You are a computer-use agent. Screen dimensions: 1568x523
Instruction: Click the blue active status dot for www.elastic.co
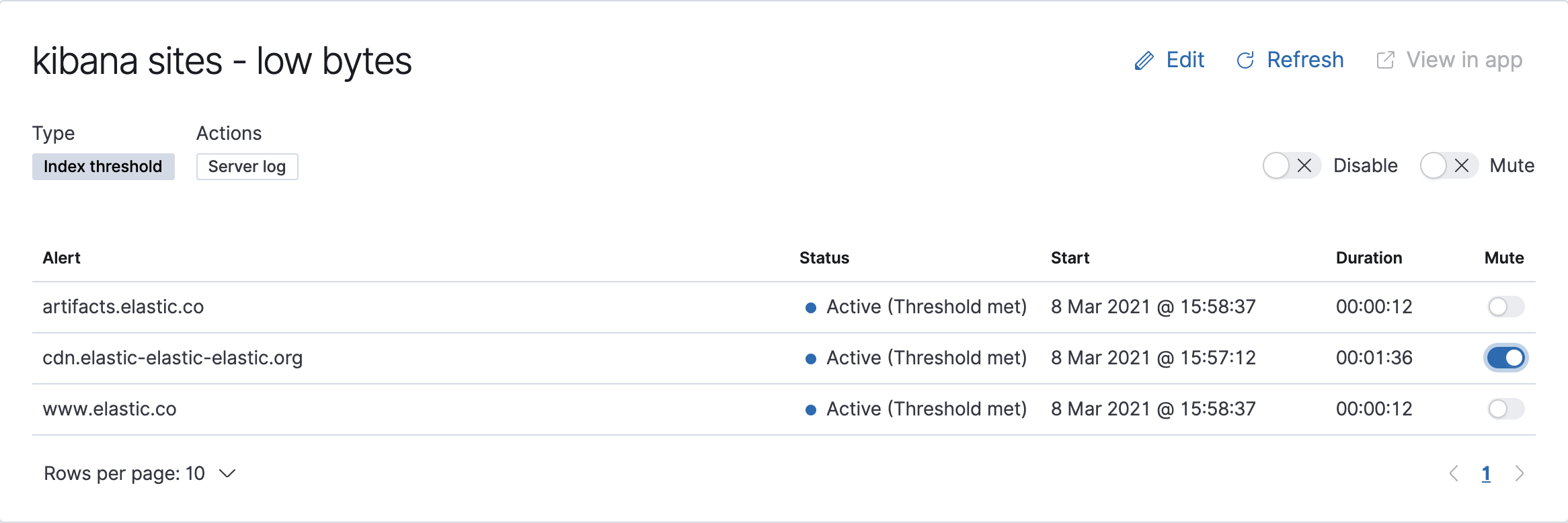pos(812,408)
